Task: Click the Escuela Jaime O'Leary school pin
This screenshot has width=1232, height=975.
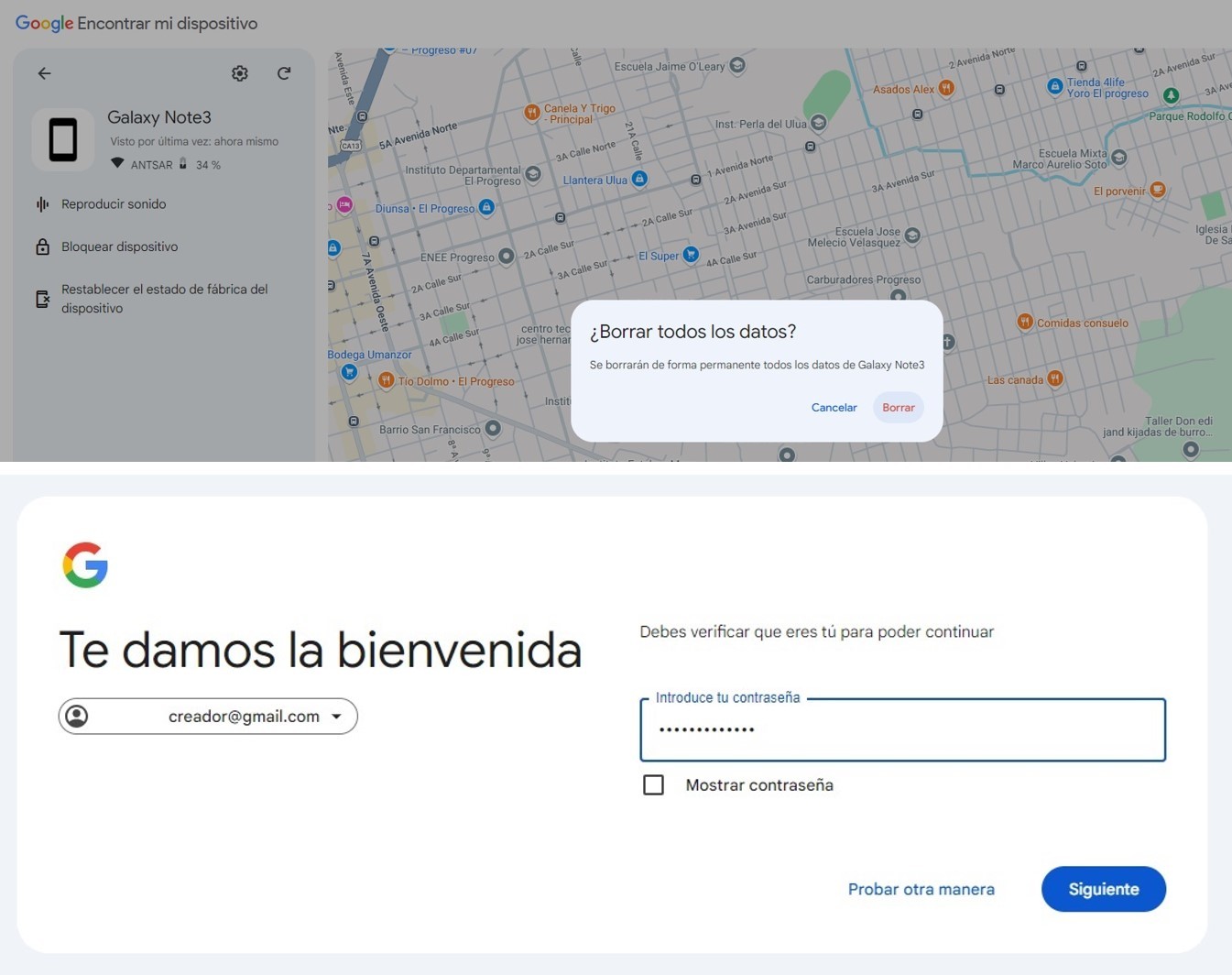Action: tap(736, 65)
